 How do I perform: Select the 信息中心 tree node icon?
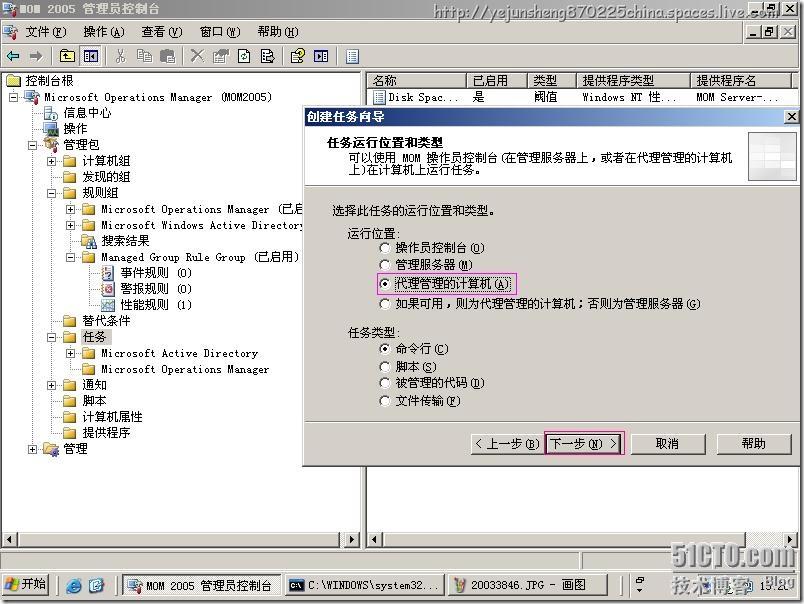pos(51,113)
